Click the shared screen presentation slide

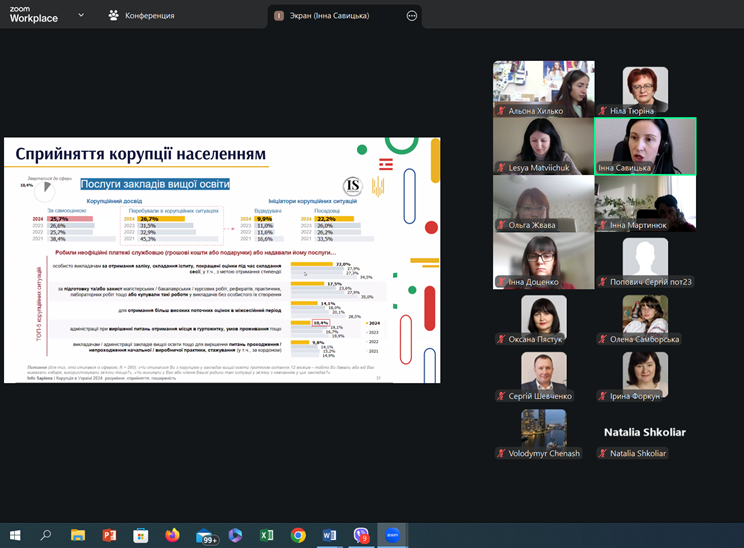(x=222, y=260)
